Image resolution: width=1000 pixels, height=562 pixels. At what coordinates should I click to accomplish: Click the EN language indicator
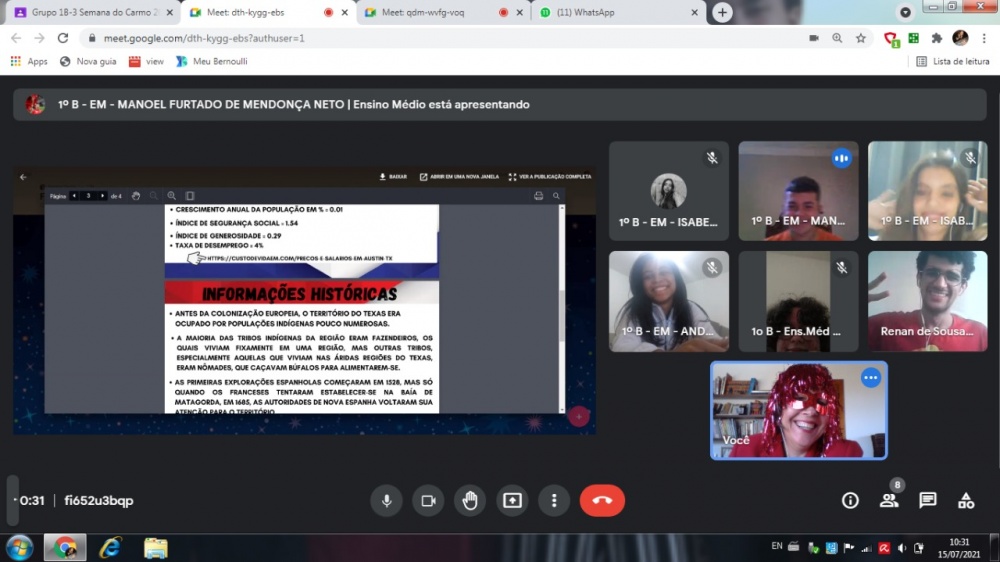(x=777, y=546)
